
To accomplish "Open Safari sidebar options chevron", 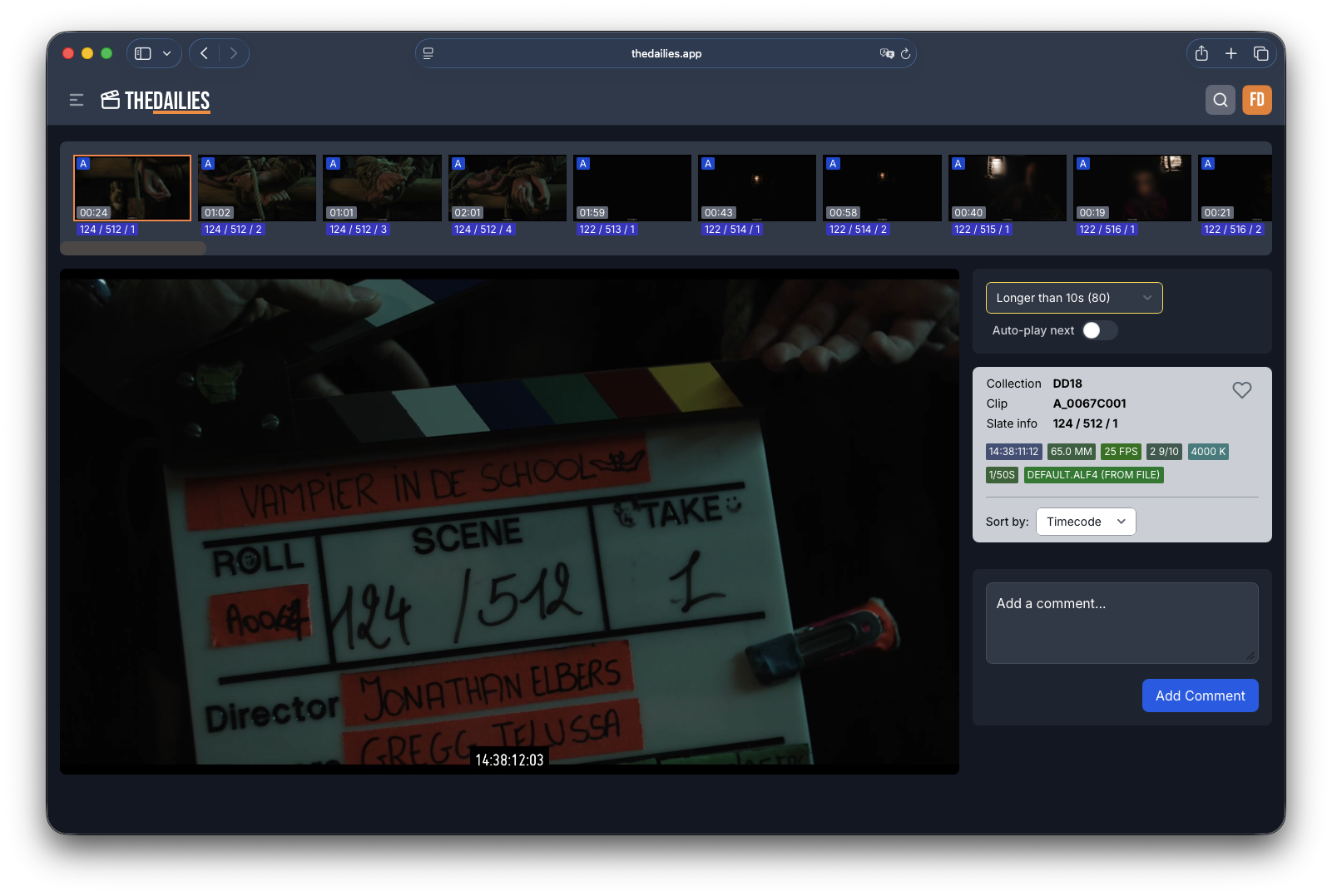I will [x=166, y=53].
